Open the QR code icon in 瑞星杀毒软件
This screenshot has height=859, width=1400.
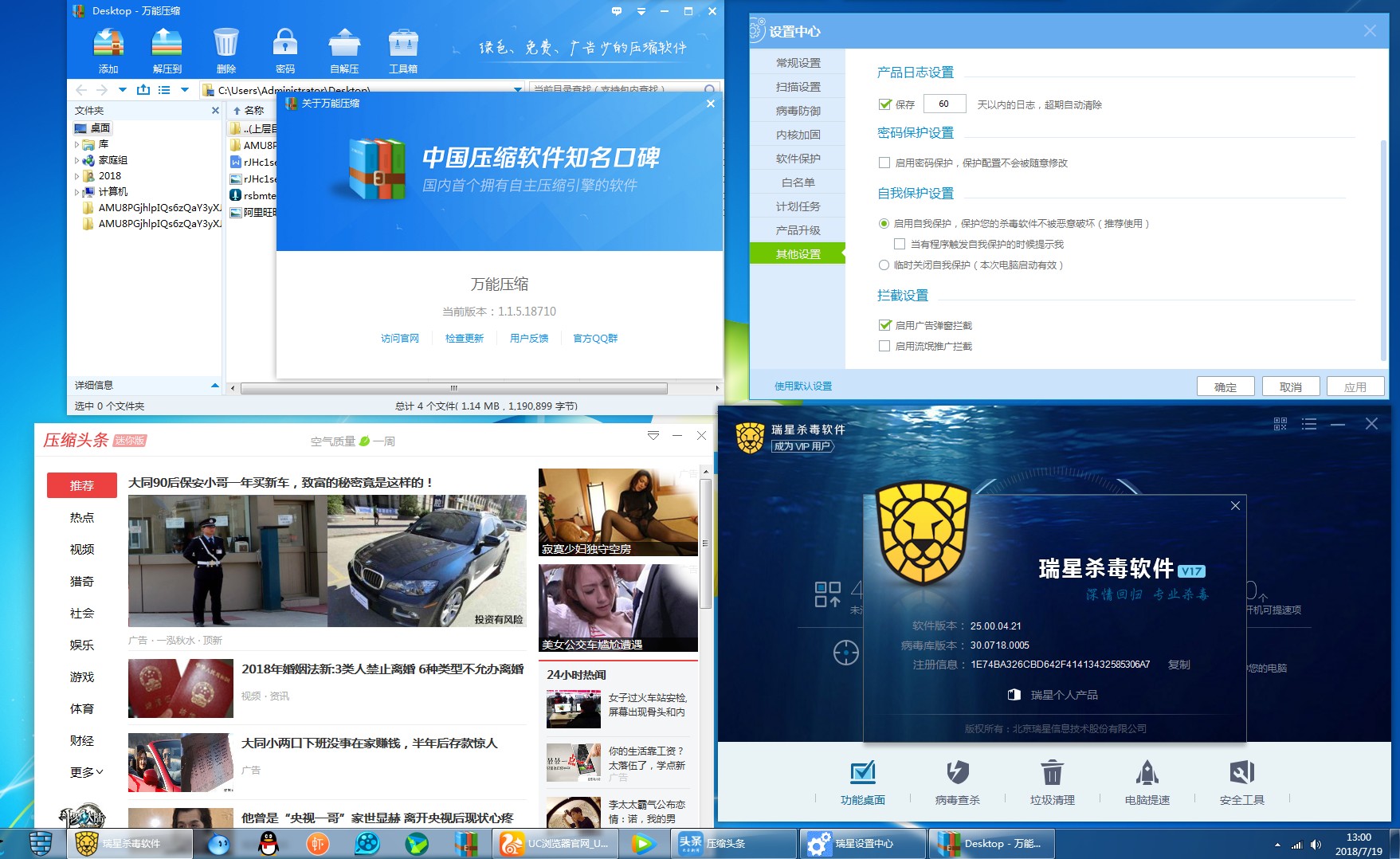1280,424
